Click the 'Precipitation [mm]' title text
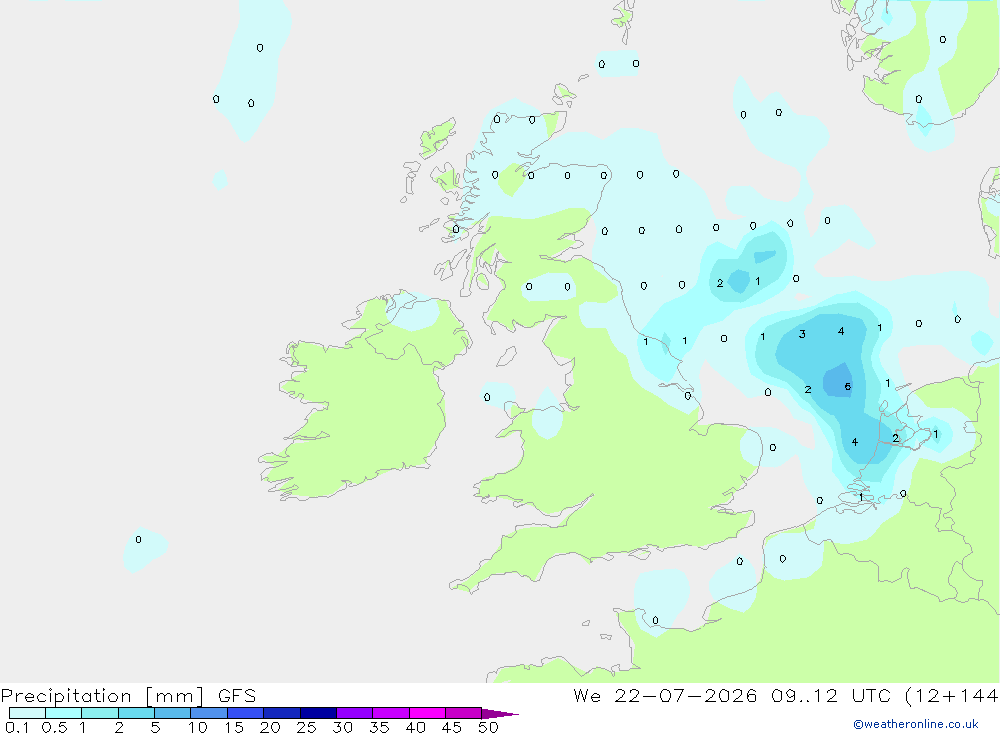 102,696
